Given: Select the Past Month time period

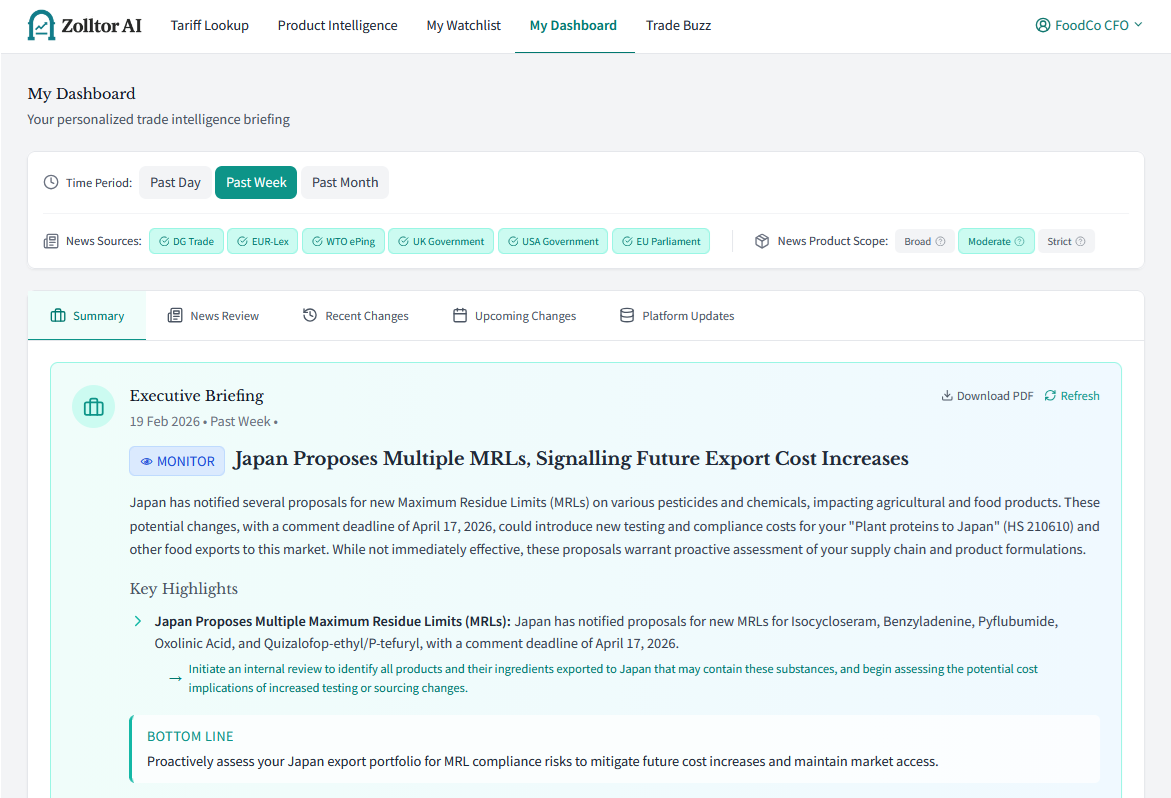Looking at the screenshot, I should [x=345, y=182].
